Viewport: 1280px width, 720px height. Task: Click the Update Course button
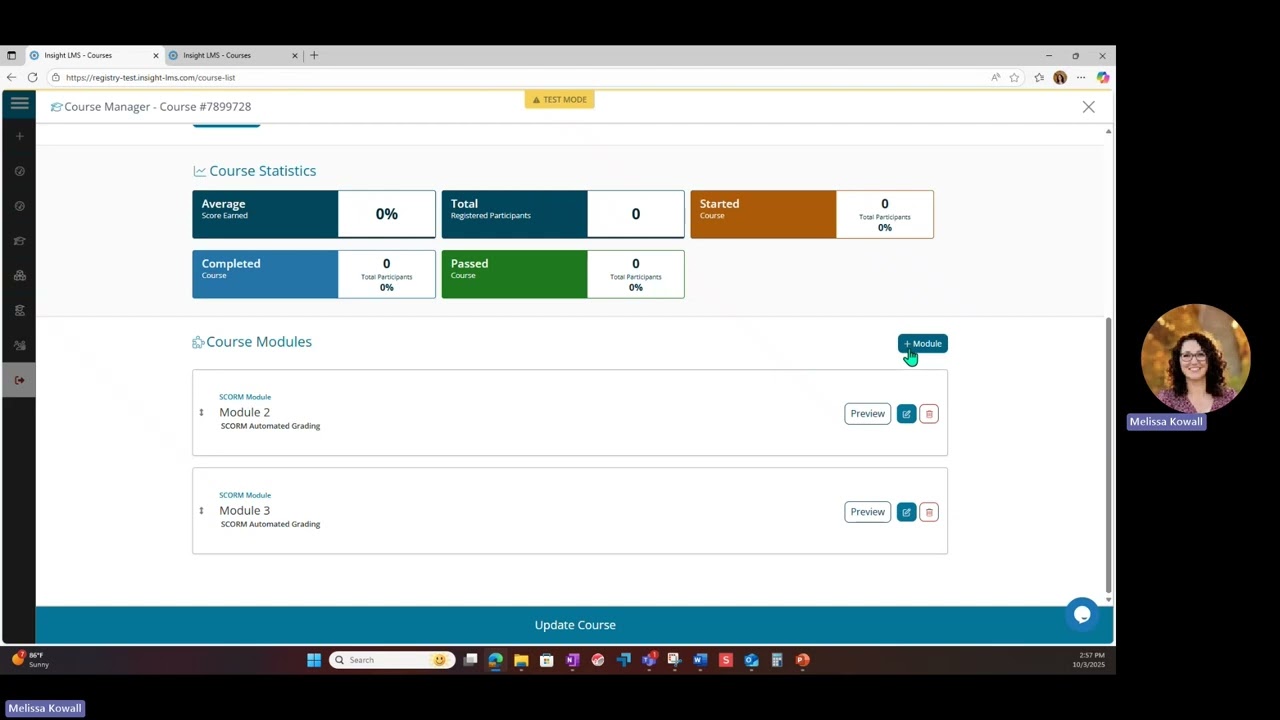point(575,625)
